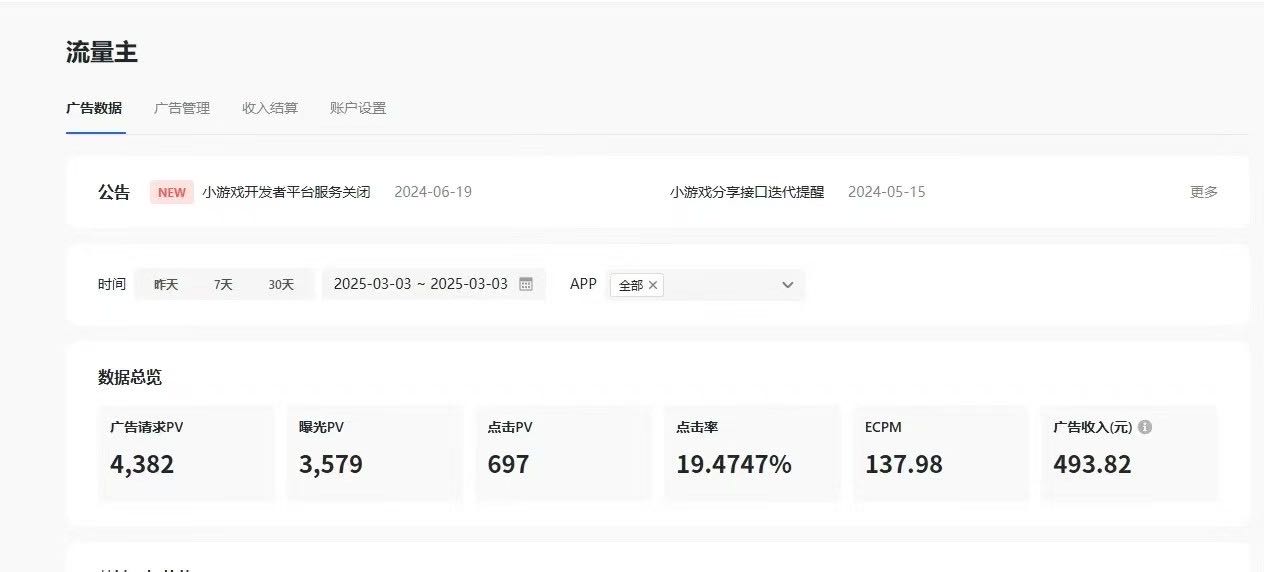Click the 数据总览 section heading
Image resolution: width=1264 pixels, height=572 pixels.
click(130, 378)
